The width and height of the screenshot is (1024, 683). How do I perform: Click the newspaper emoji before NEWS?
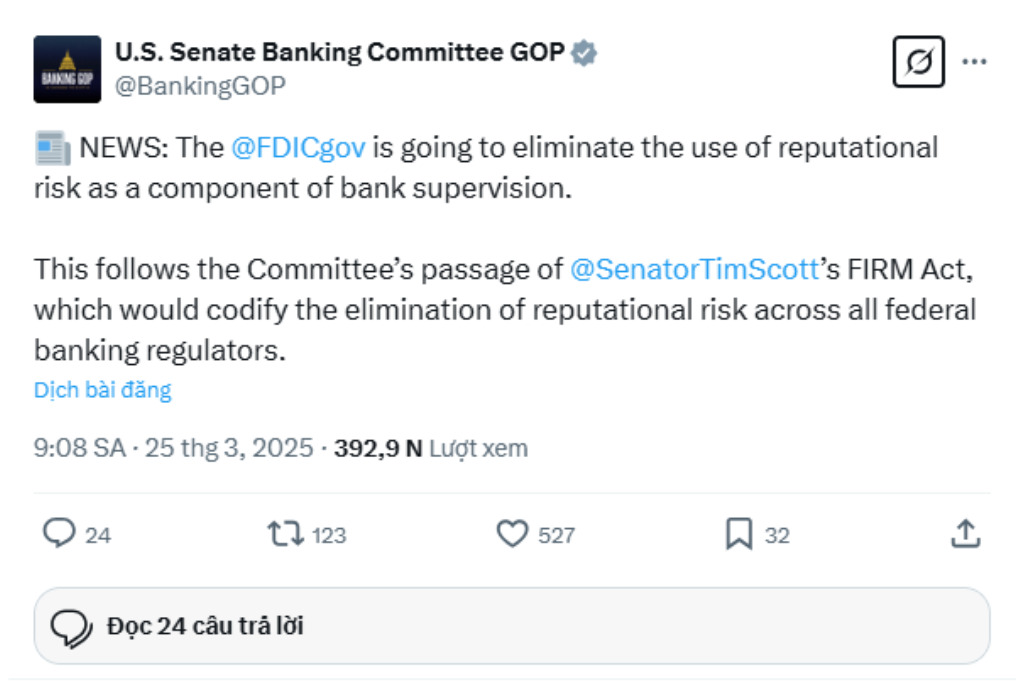(53, 148)
